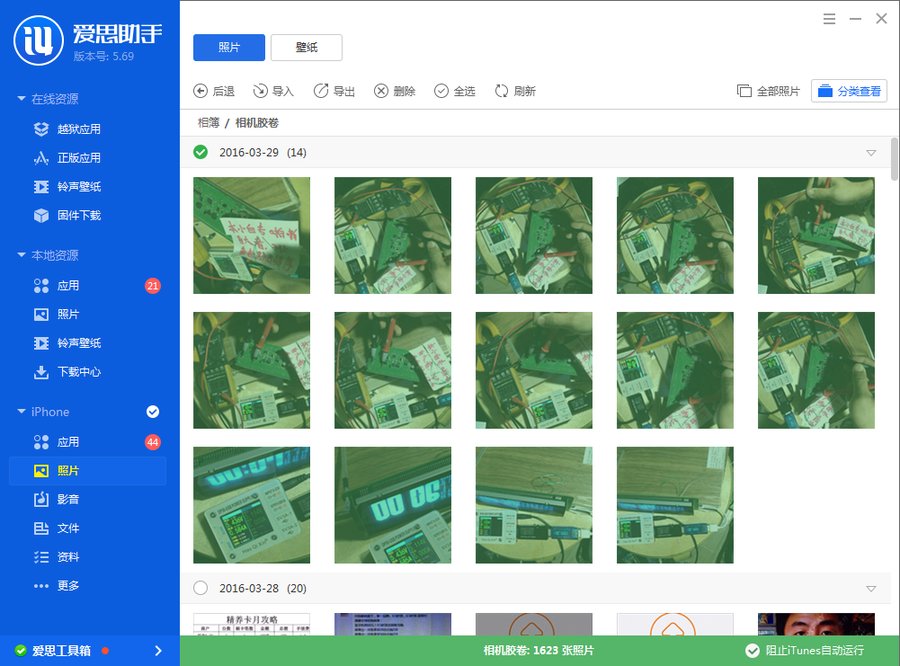
Task: Open the hamburger menu at window top
Action: (x=829, y=19)
